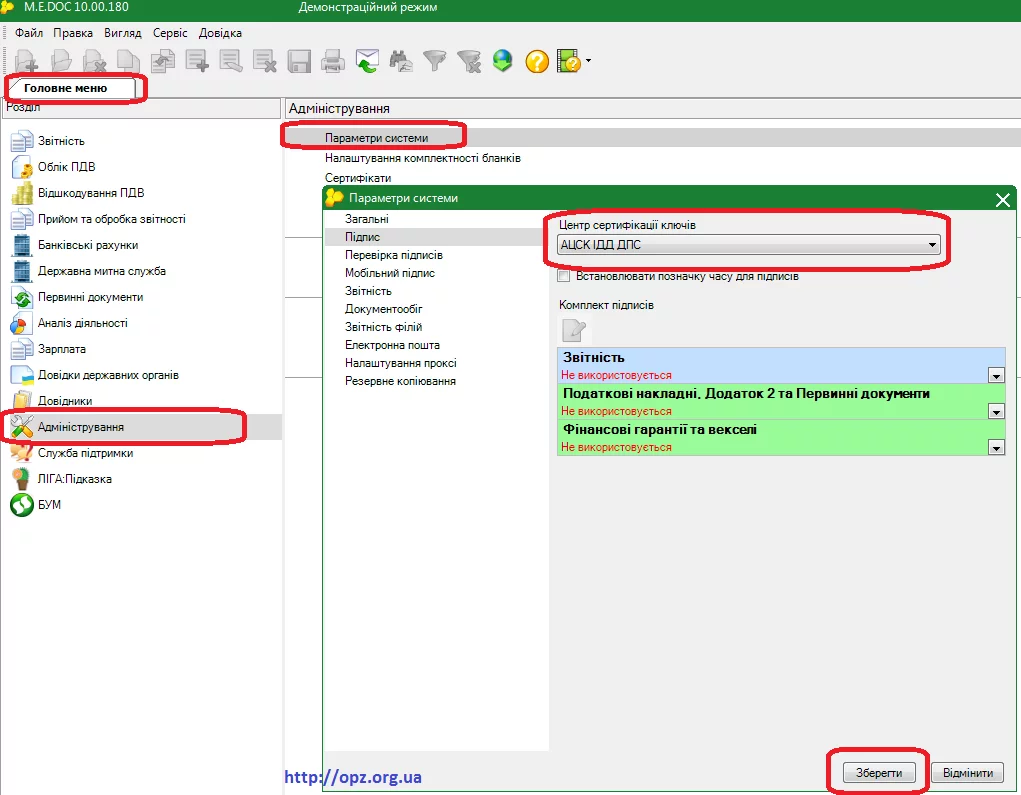Open the Сервіс menu
Viewport: 1021px width, 795px height.
[170, 33]
